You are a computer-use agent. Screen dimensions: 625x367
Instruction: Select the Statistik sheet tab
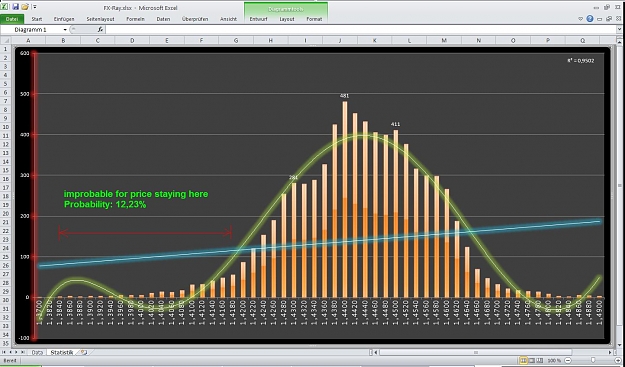point(62,353)
